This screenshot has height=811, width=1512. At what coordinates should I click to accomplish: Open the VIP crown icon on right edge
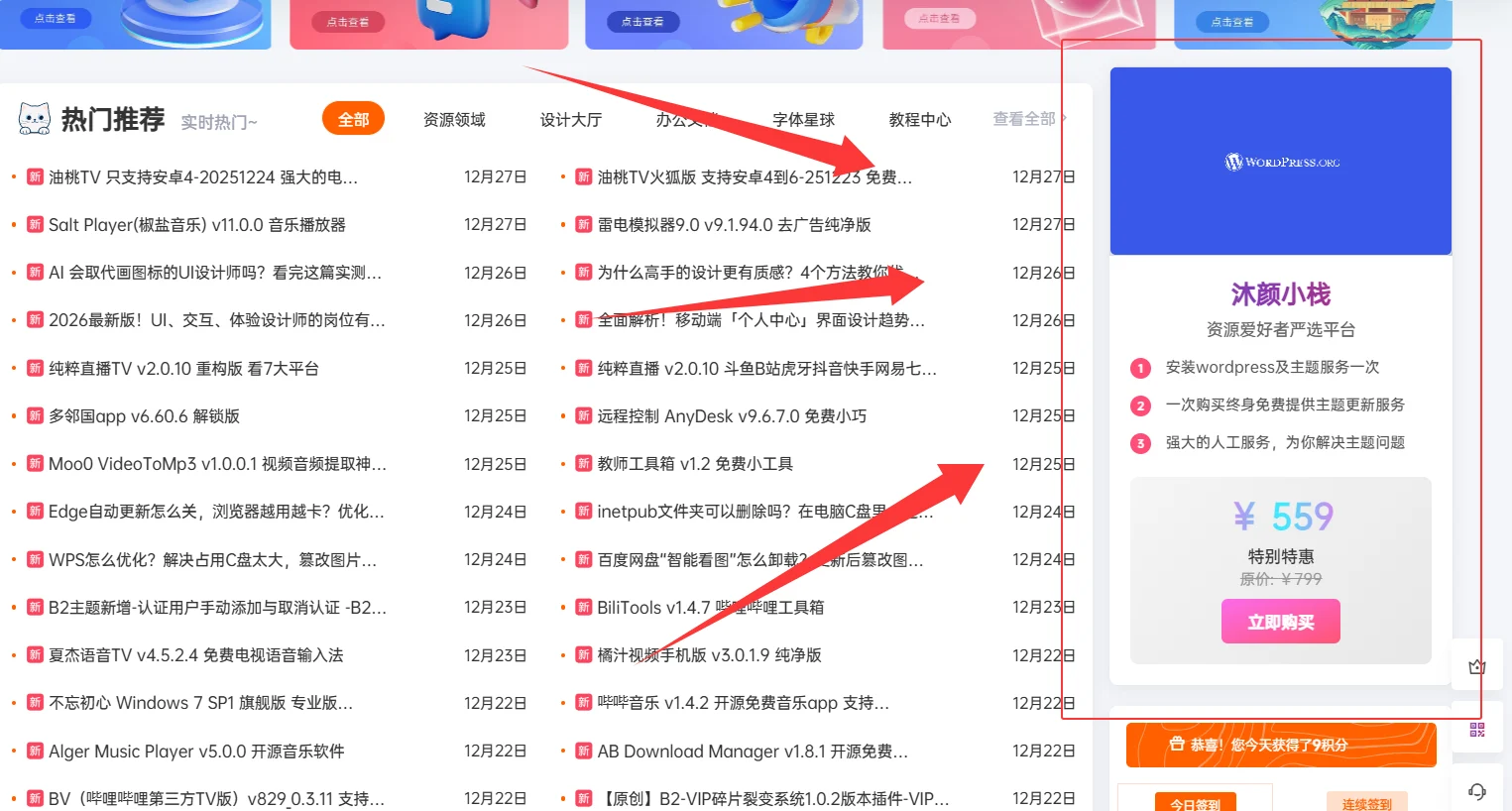1476,665
